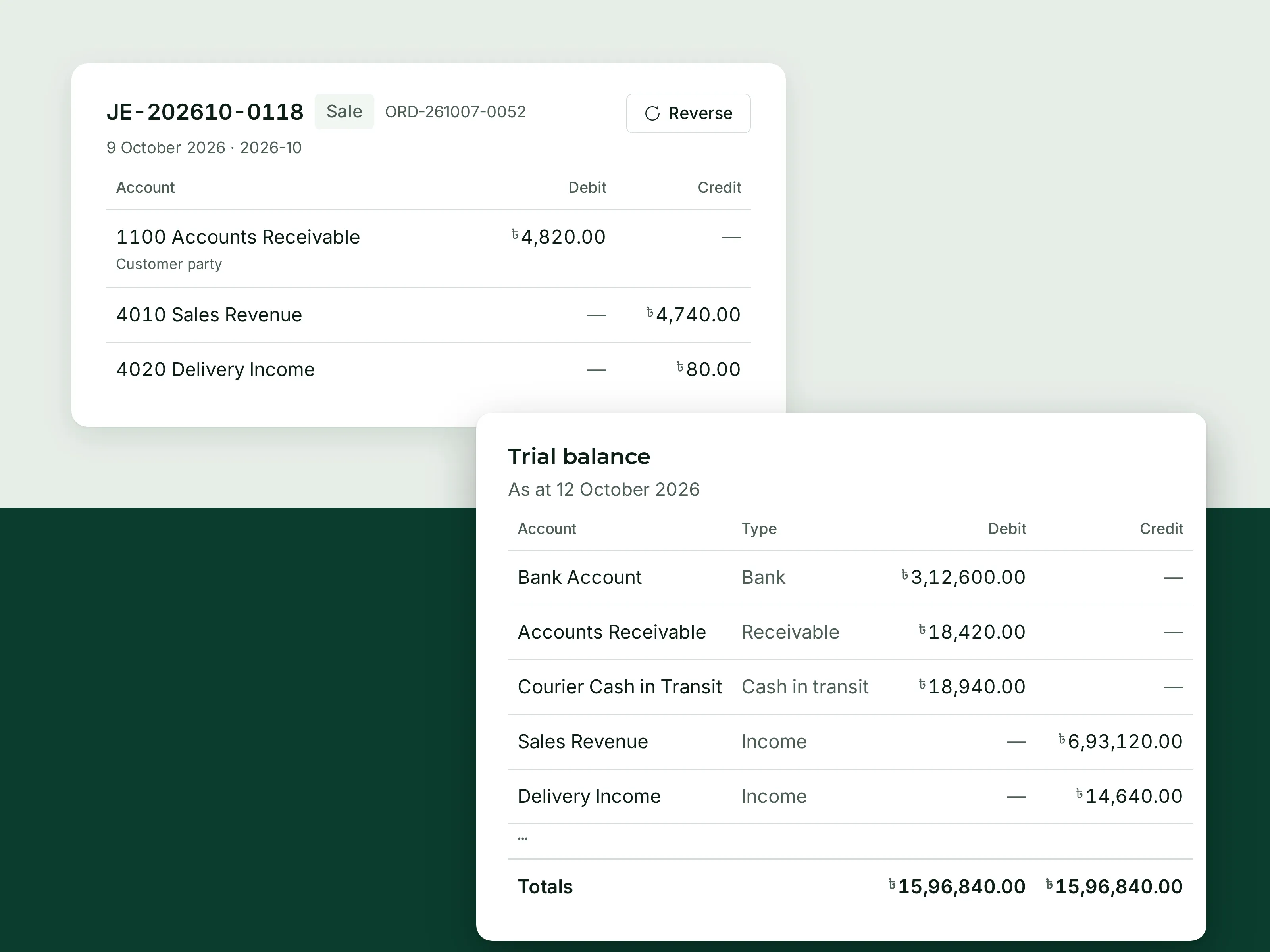This screenshot has width=1270, height=952.
Task: Select Sales Revenue in trial balance
Action: [x=850, y=742]
